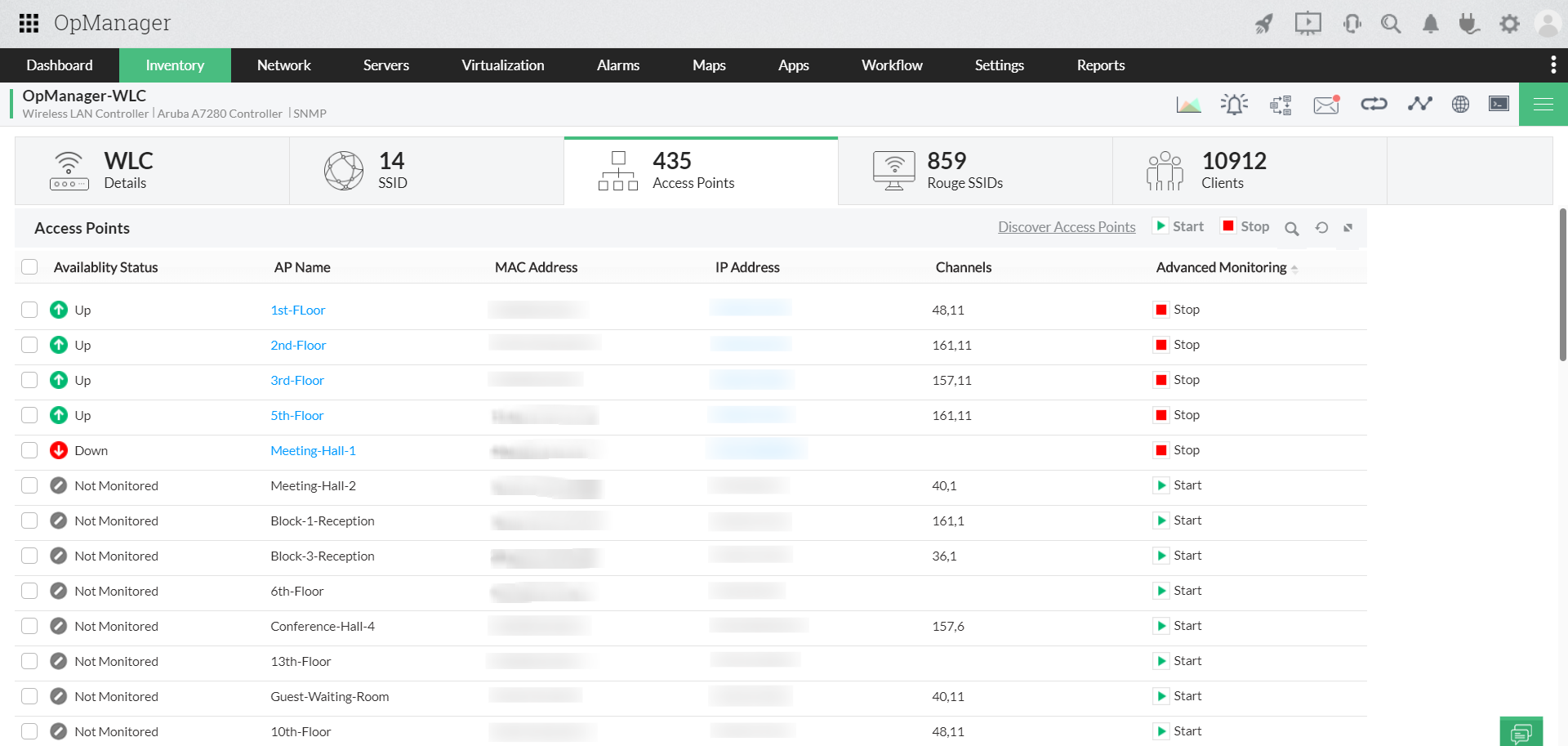The image size is (1568, 746).
Task: Start advanced monitoring for Guest-Waiting-Room
Action: [x=1178, y=696]
